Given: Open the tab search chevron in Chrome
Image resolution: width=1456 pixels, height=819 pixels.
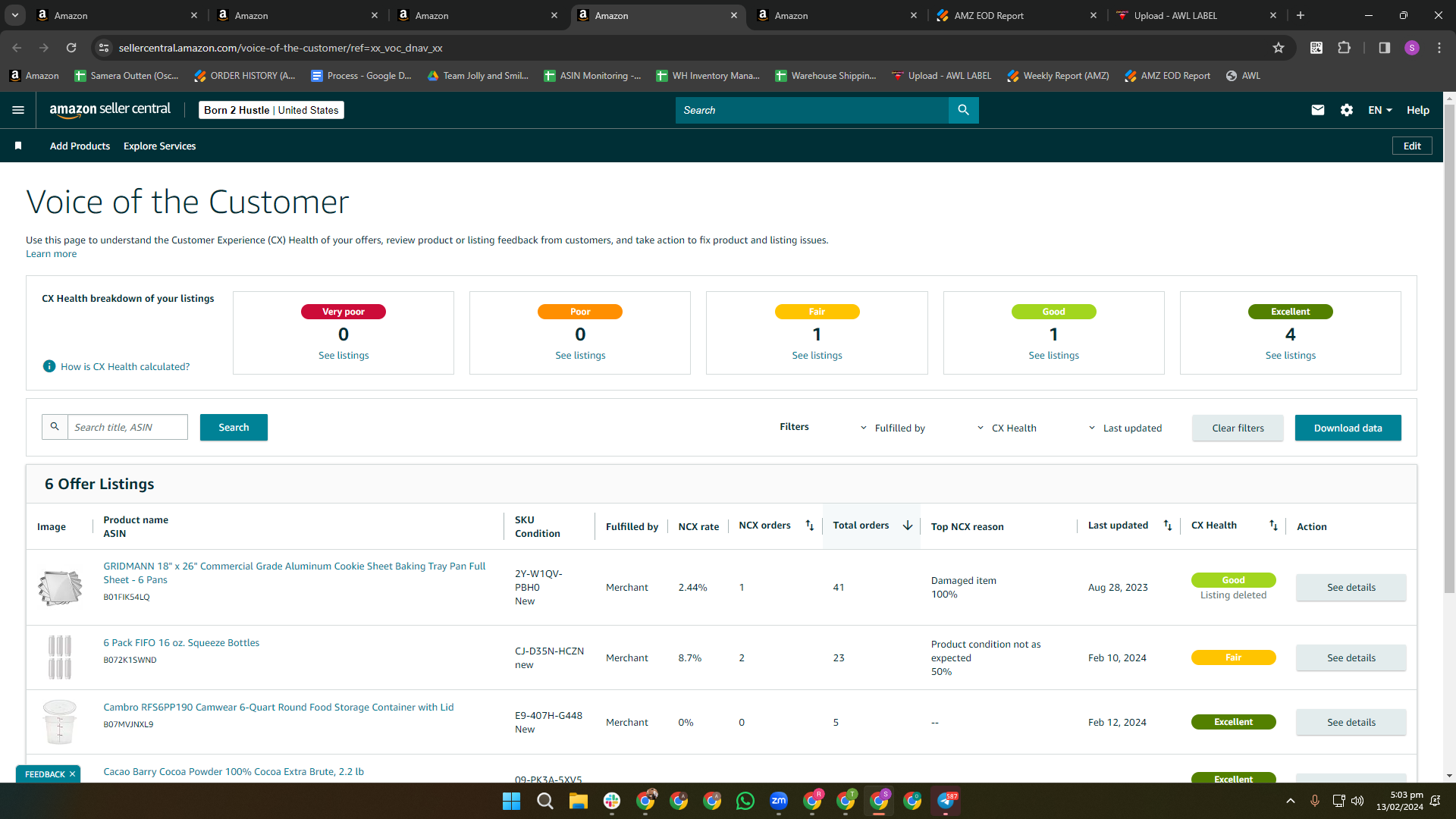Looking at the screenshot, I should pyautogui.click(x=15, y=15).
